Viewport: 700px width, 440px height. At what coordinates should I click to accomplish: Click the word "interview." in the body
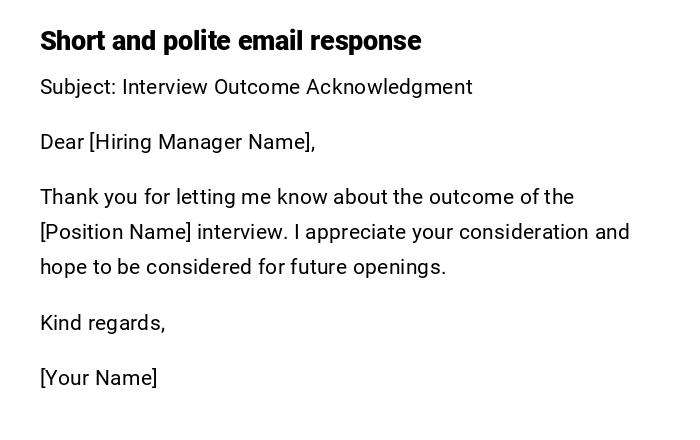click(242, 232)
